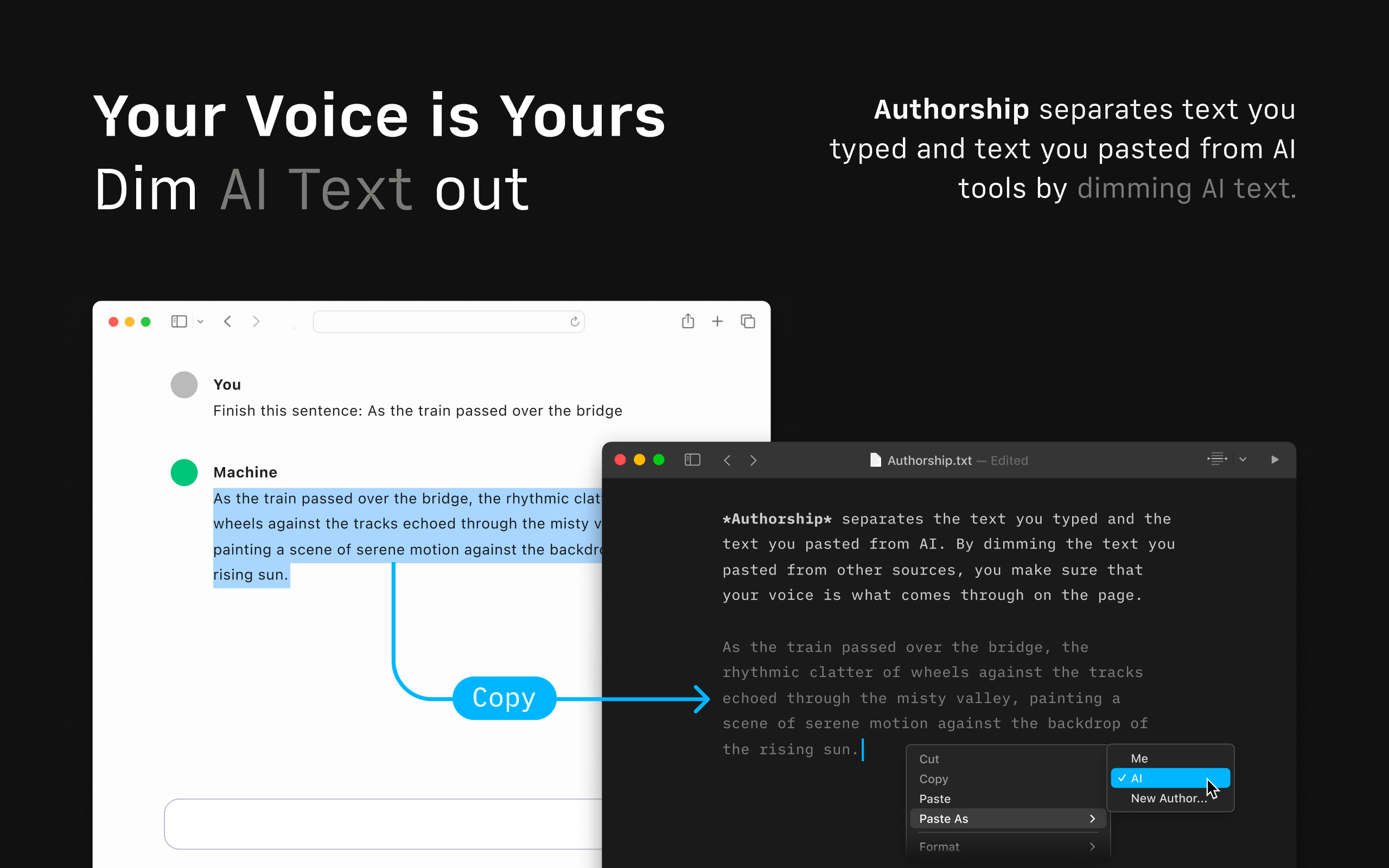Toggle sidebar in Authorship.txt window
Image resolution: width=1389 pixels, height=868 pixels.
coord(692,460)
